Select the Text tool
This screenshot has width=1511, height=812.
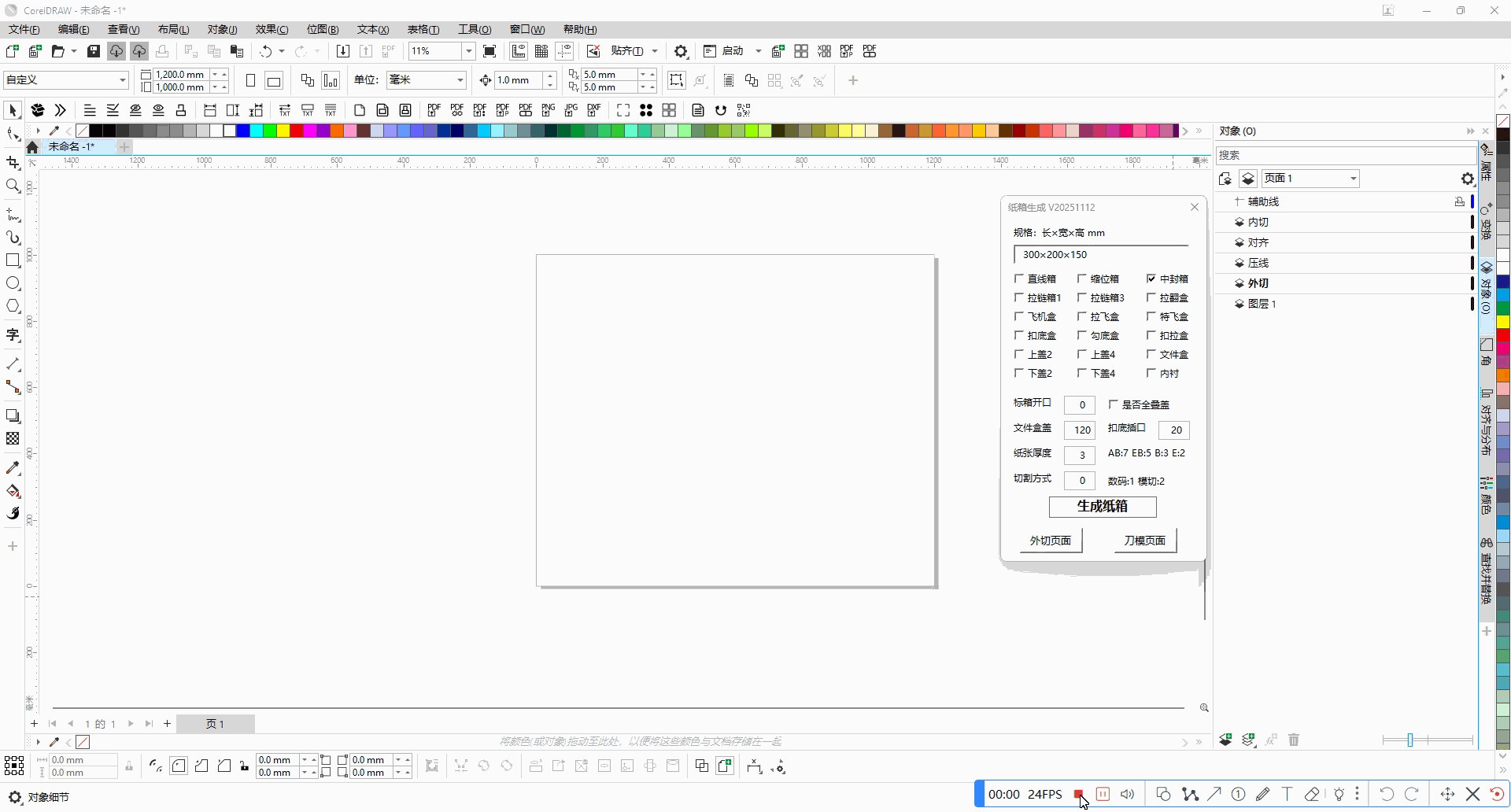pos(13,335)
